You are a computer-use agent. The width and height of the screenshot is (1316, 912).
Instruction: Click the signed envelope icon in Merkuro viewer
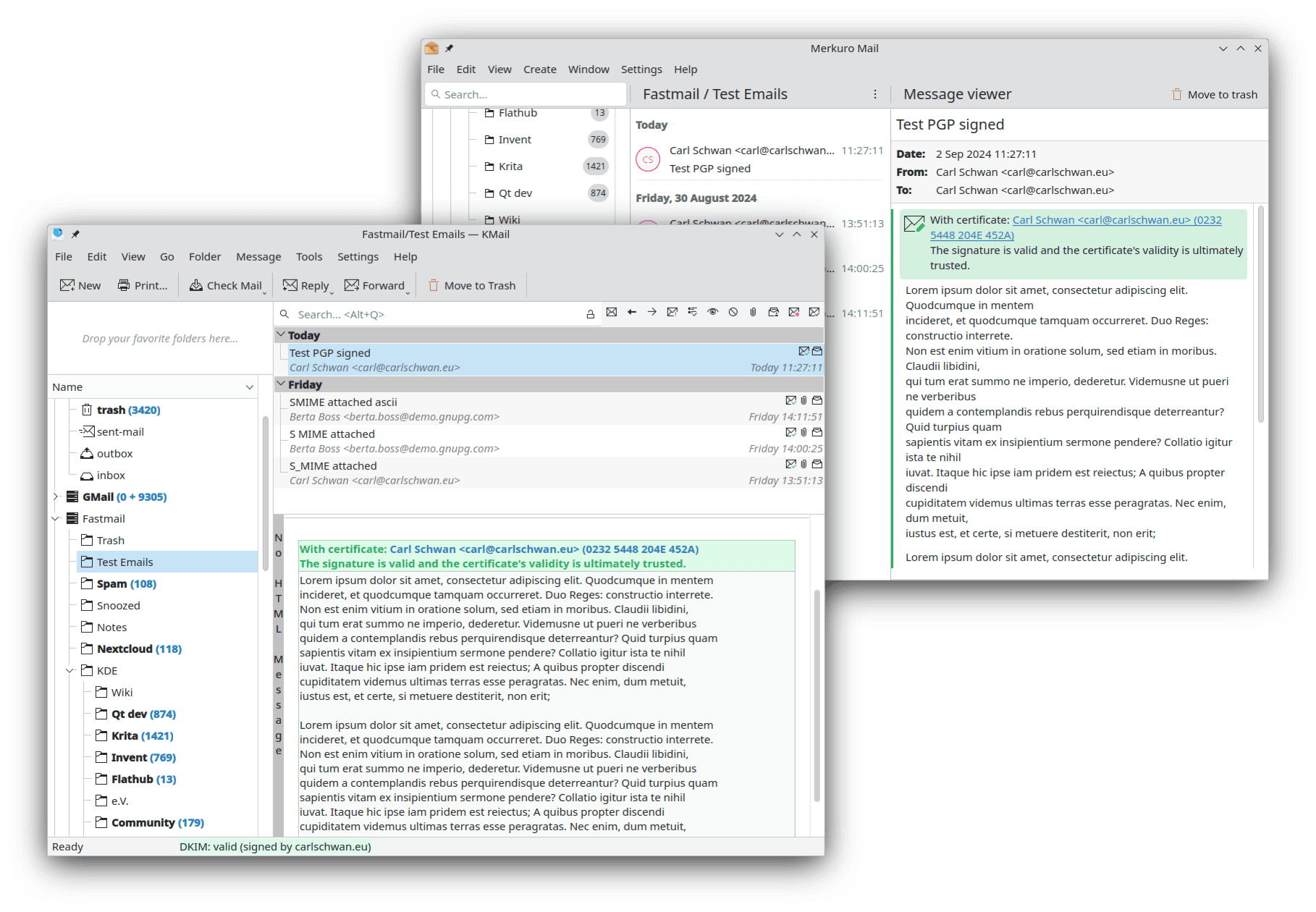click(x=914, y=224)
